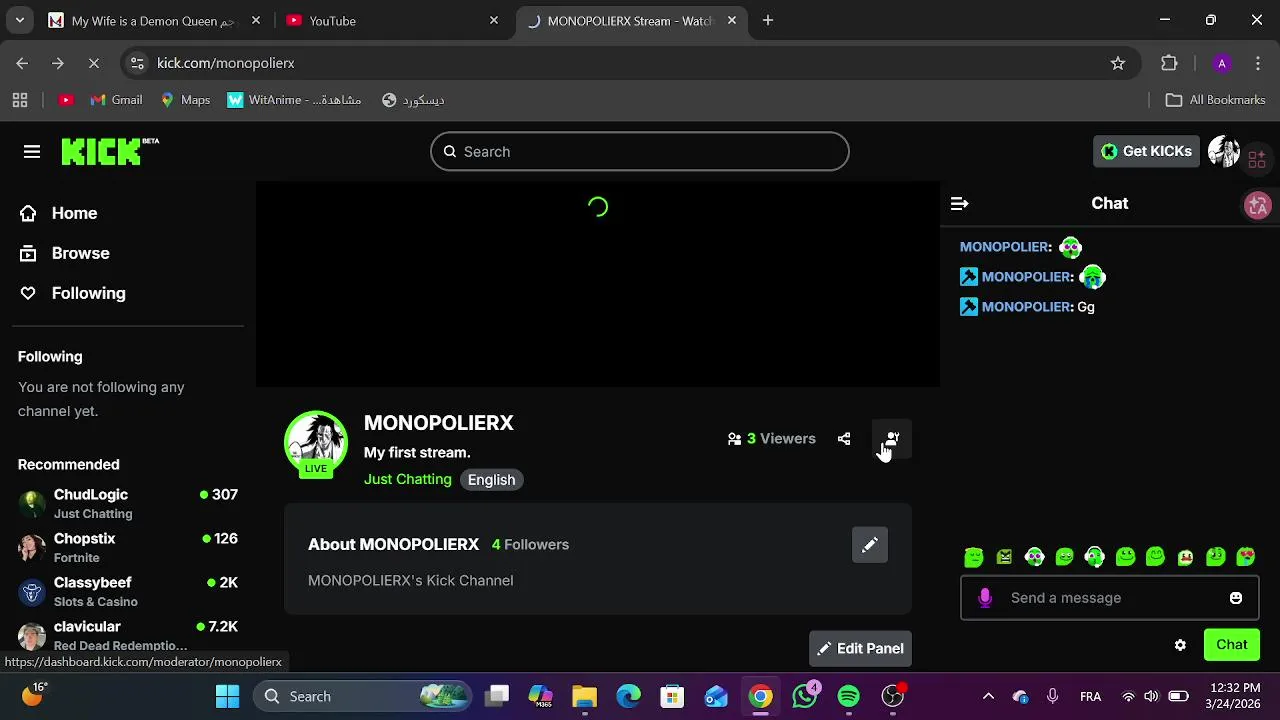Open ChudLogic recommended channel

point(128,503)
